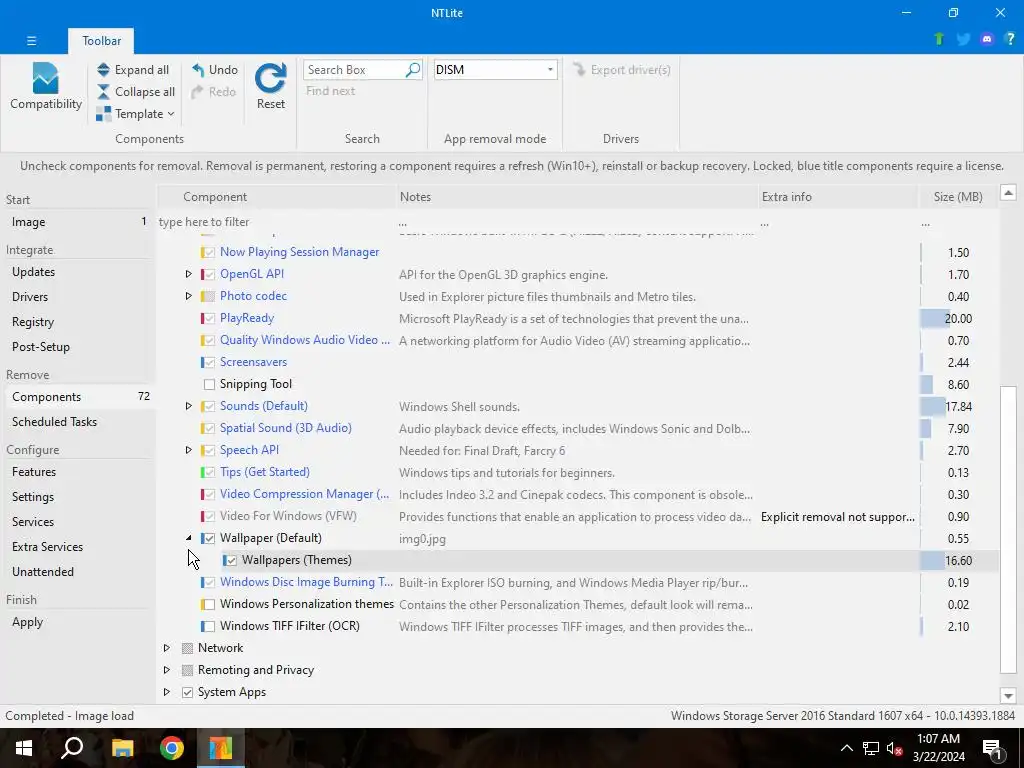1024x768 pixels.
Task: Open the Compatibility tool icon
Action: [45, 78]
